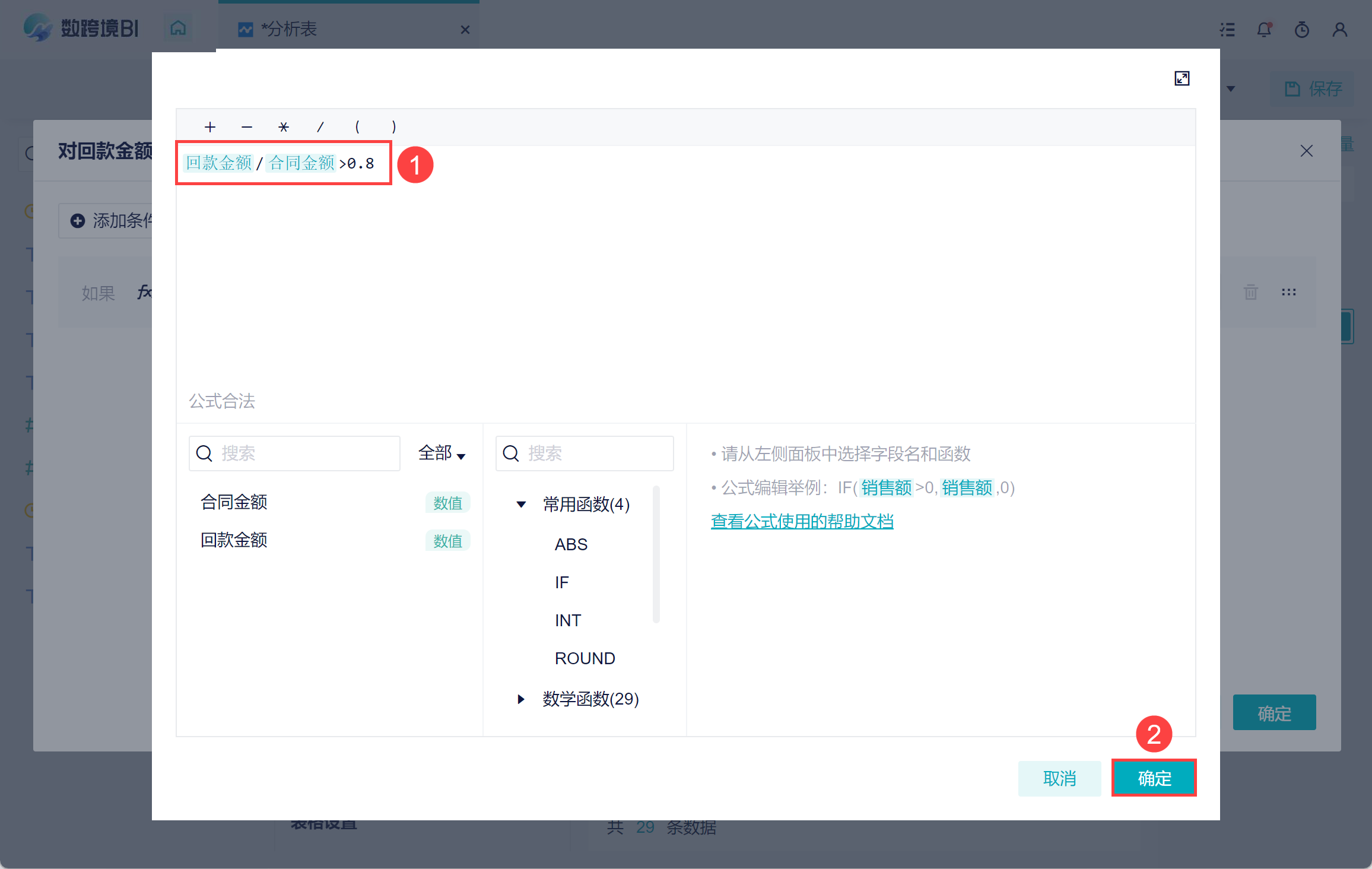
Task: Open the user profile icon
Action: tap(1339, 29)
